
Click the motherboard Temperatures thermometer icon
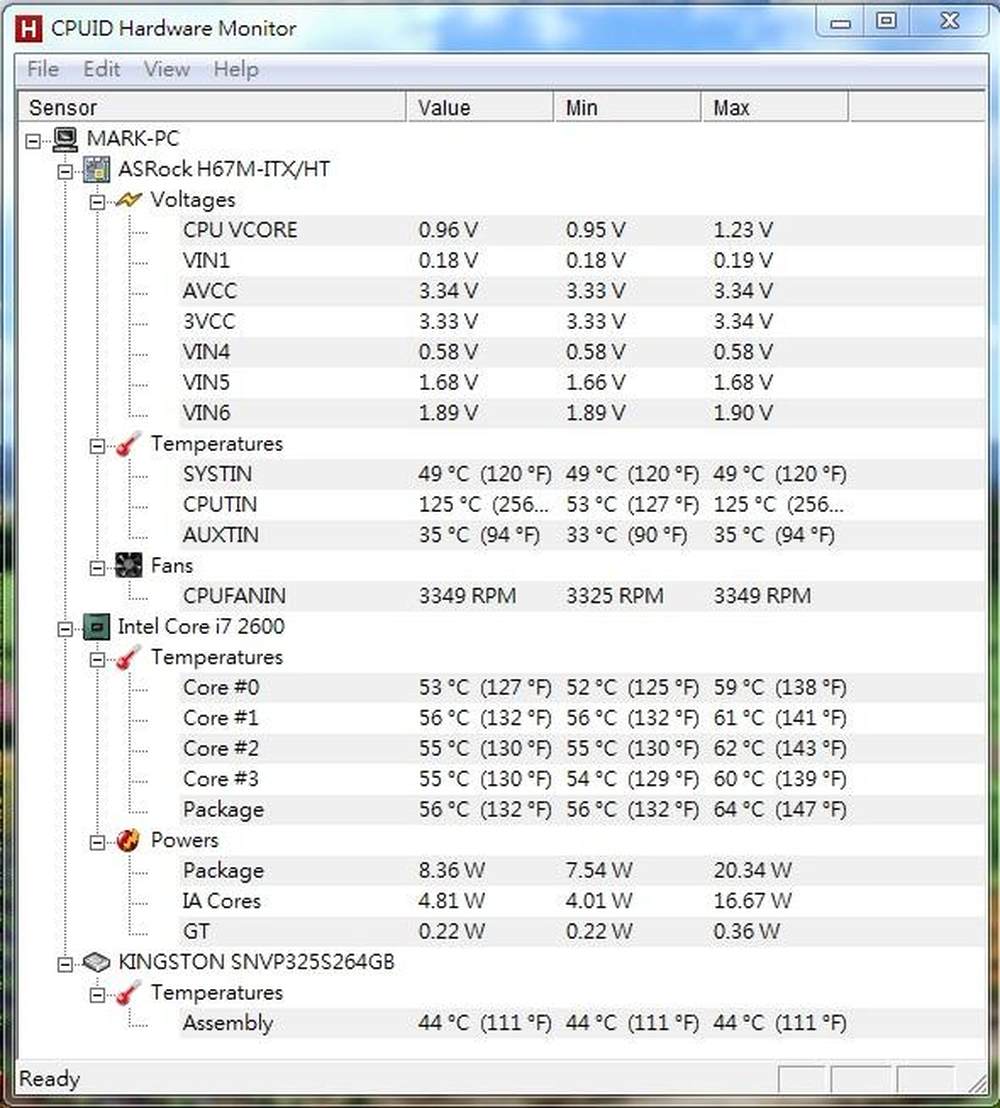click(x=129, y=444)
